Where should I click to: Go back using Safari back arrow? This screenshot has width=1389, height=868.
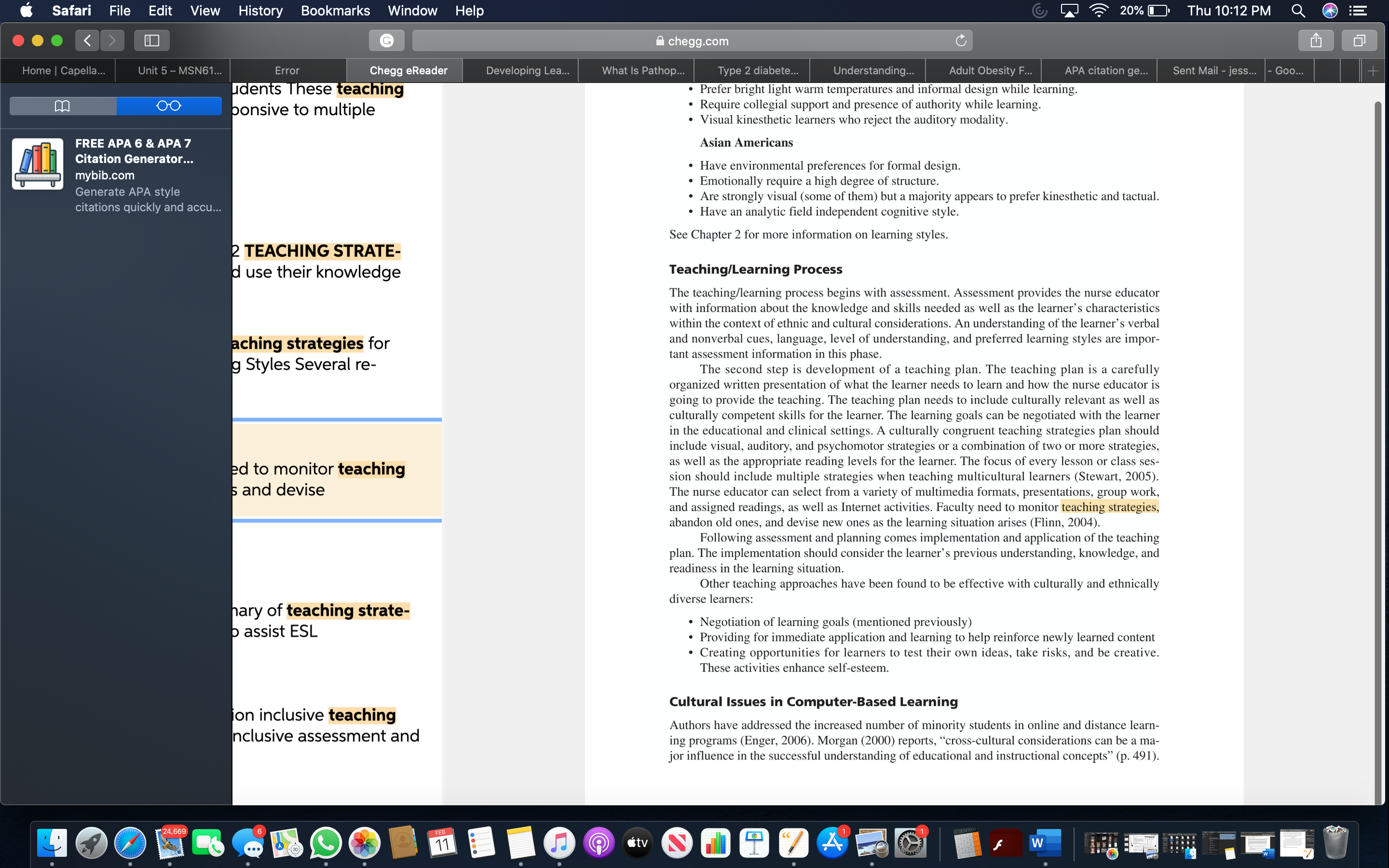[87, 40]
